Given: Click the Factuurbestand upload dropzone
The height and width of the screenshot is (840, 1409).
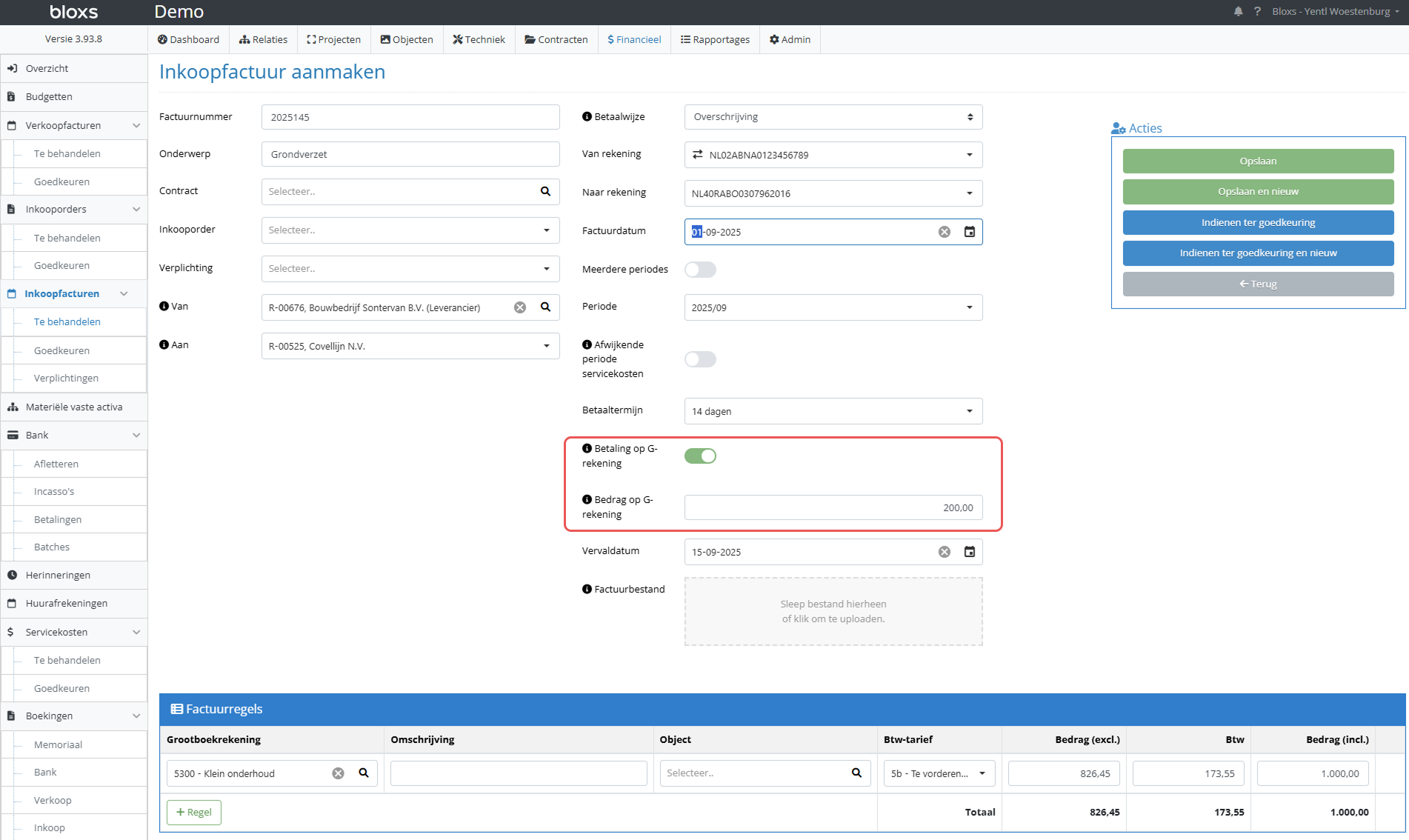Looking at the screenshot, I should (833, 611).
